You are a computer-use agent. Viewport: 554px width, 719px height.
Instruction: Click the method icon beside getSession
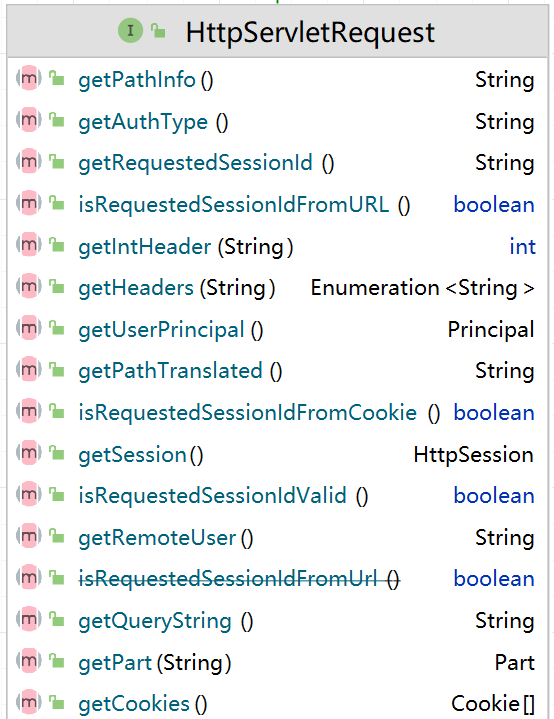[x=28, y=453]
